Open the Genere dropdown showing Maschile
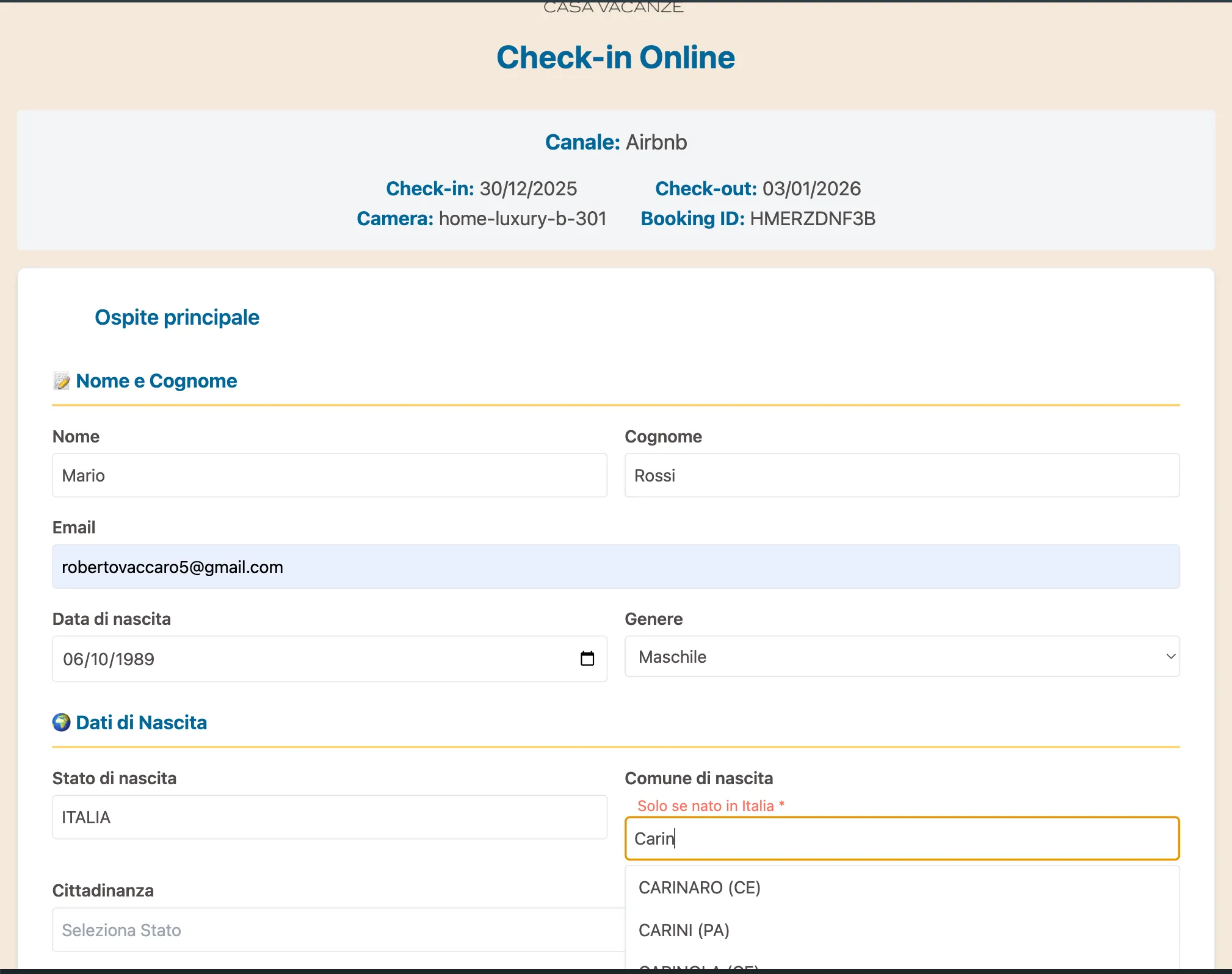Image resolution: width=1232 pixels, height=974 pixels. tap(902, 657)
